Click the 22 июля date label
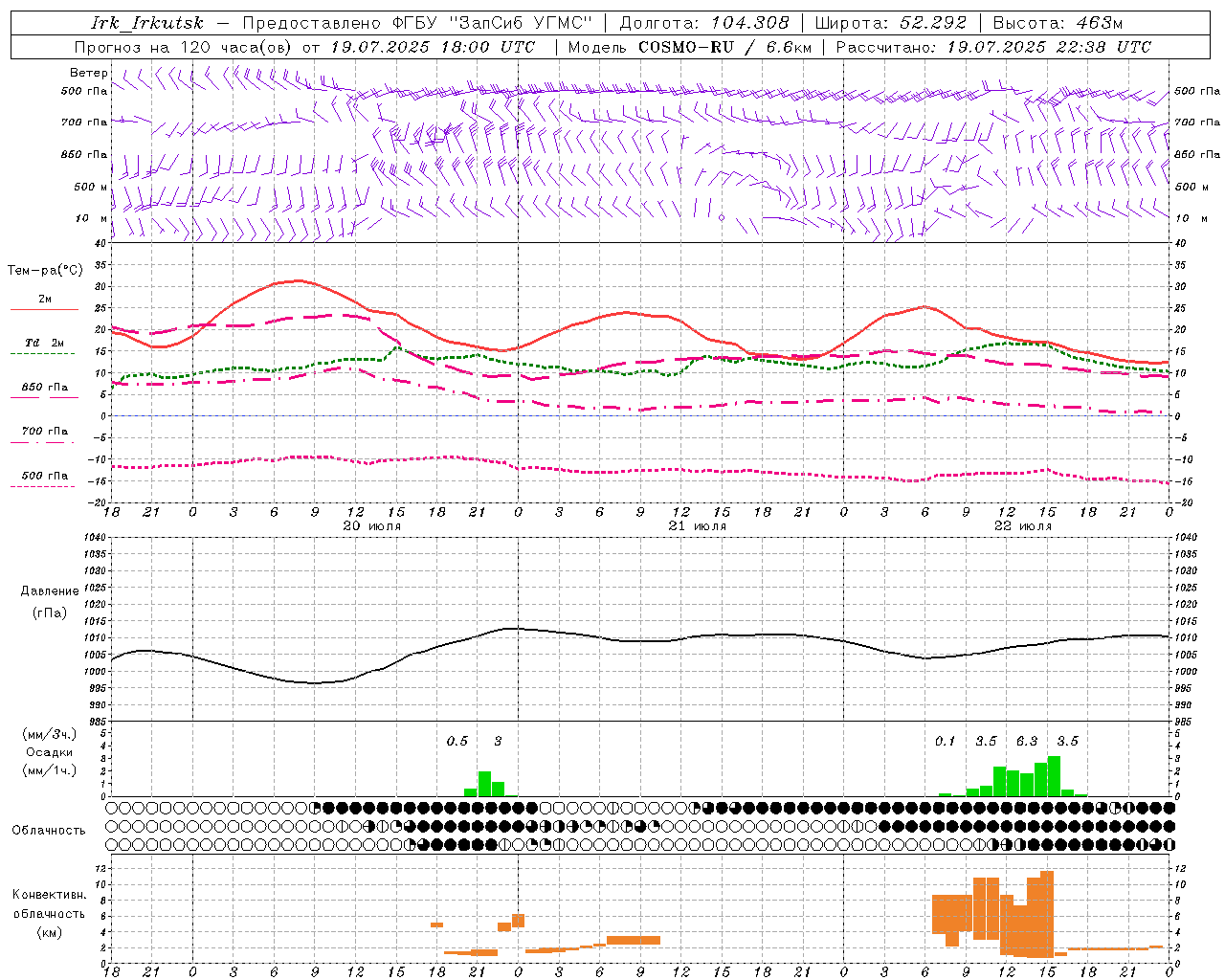 (1023, 526)
